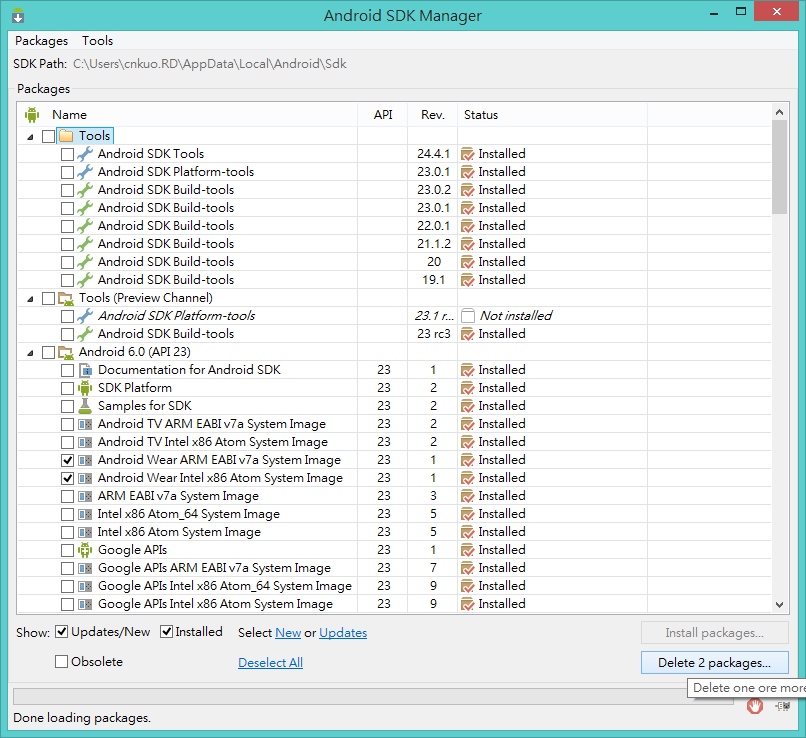Screen dimensions: 806x738
Task: Check the Google APIs checkbox
Action: pyautogui.click(x=67, y=550)
